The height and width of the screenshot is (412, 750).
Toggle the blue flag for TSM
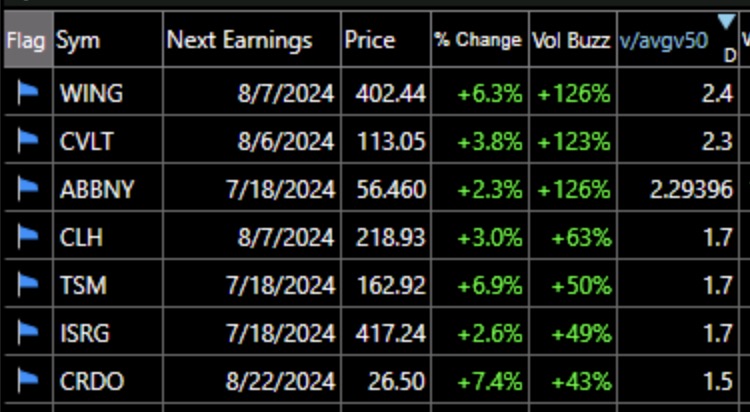coord(28,285)
